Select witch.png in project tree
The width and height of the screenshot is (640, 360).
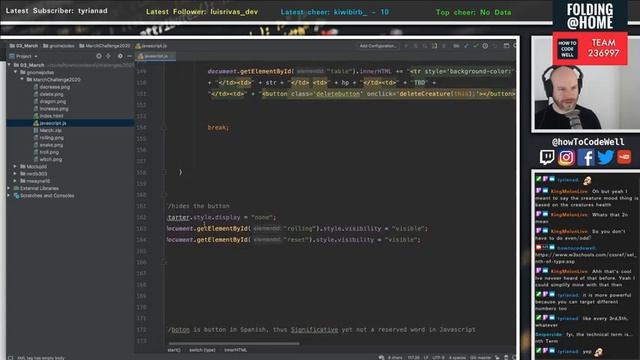coord(51,159)
